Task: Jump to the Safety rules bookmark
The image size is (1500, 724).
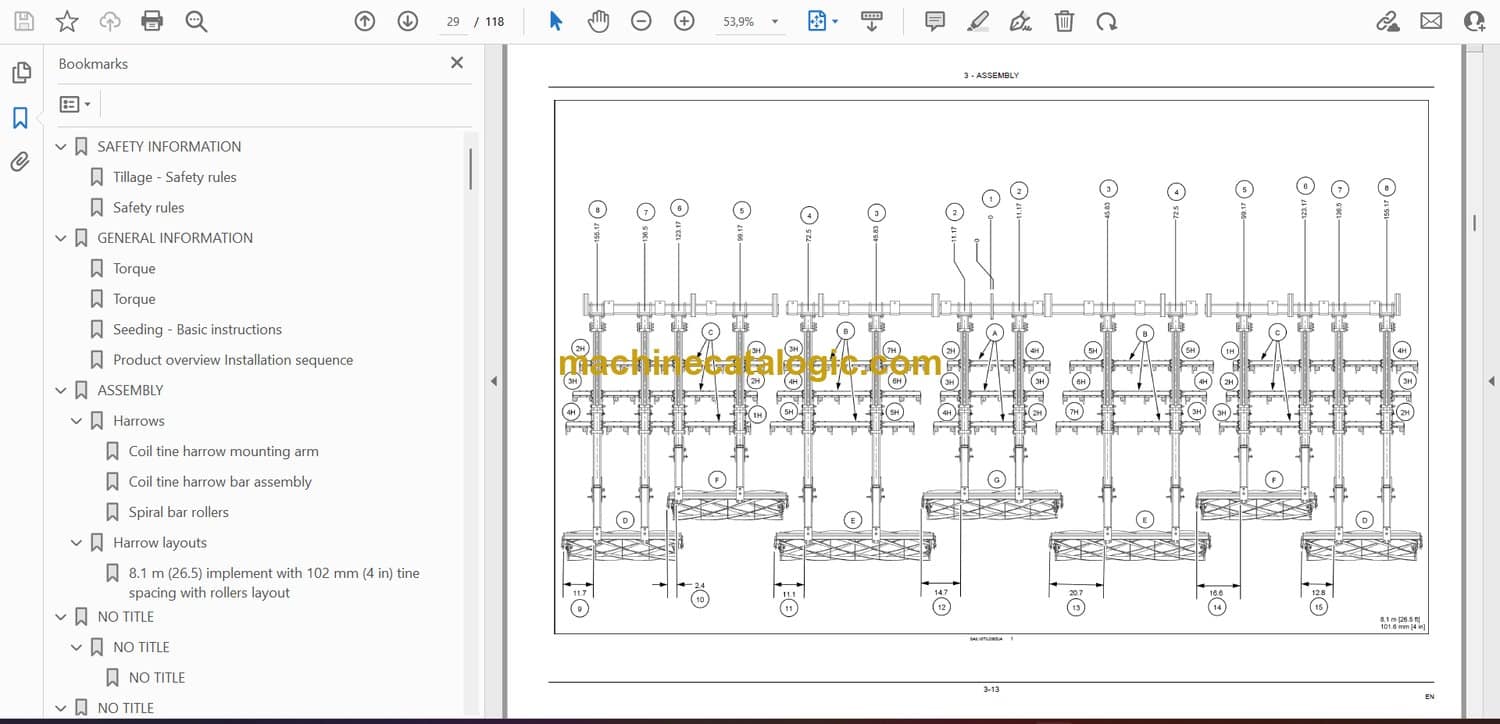Action: click(149, 208)
